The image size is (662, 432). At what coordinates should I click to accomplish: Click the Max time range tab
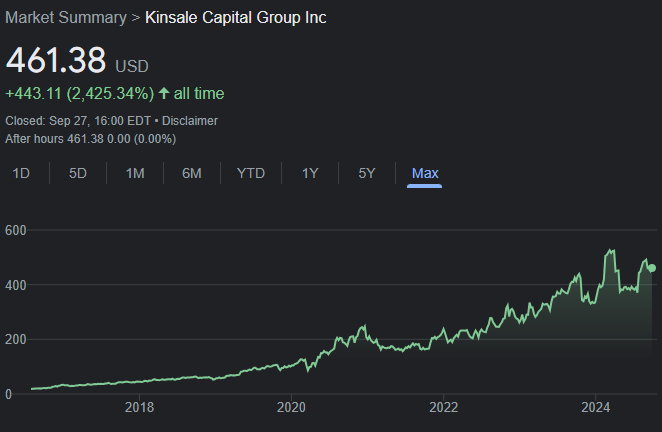point(425,173)
